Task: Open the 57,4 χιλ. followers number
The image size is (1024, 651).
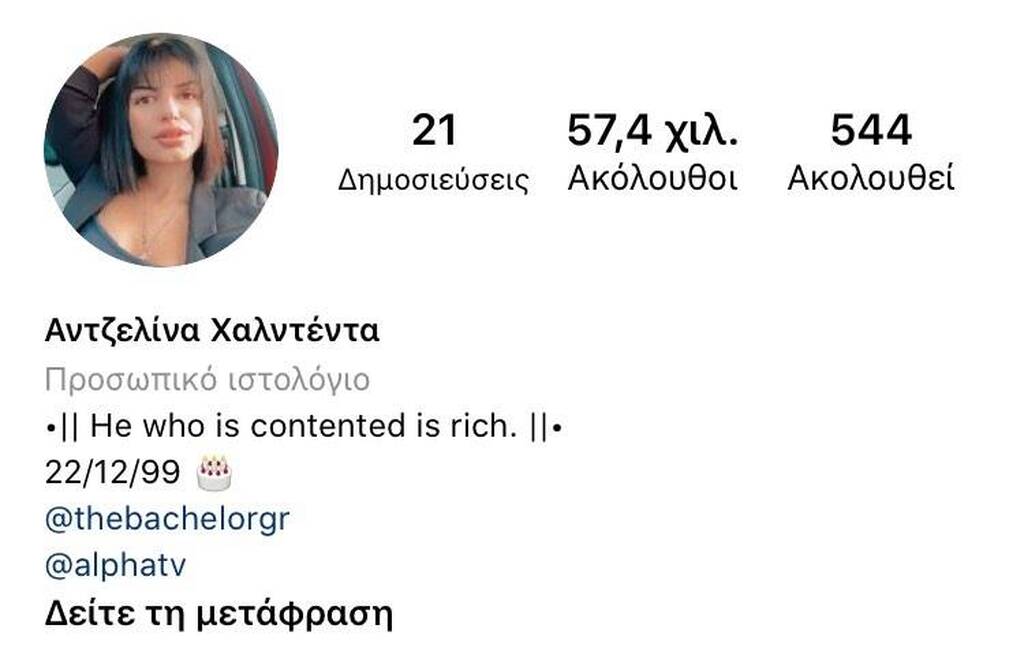Action: tap(652, 132)
